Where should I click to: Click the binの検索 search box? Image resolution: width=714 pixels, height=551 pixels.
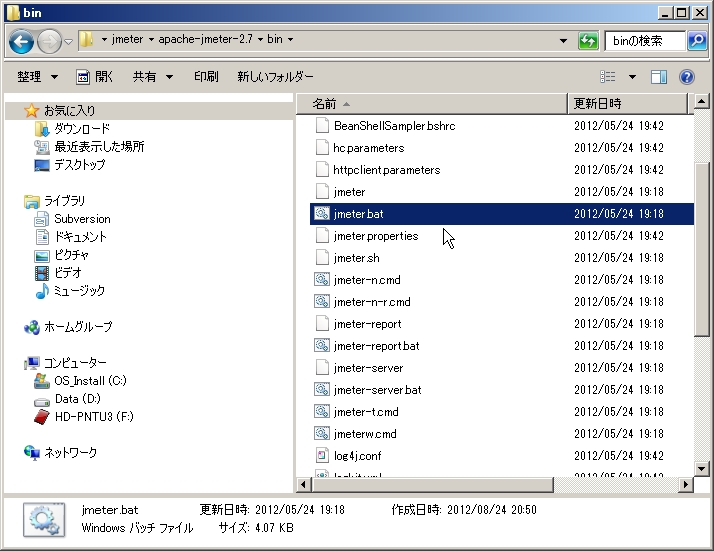645,41
